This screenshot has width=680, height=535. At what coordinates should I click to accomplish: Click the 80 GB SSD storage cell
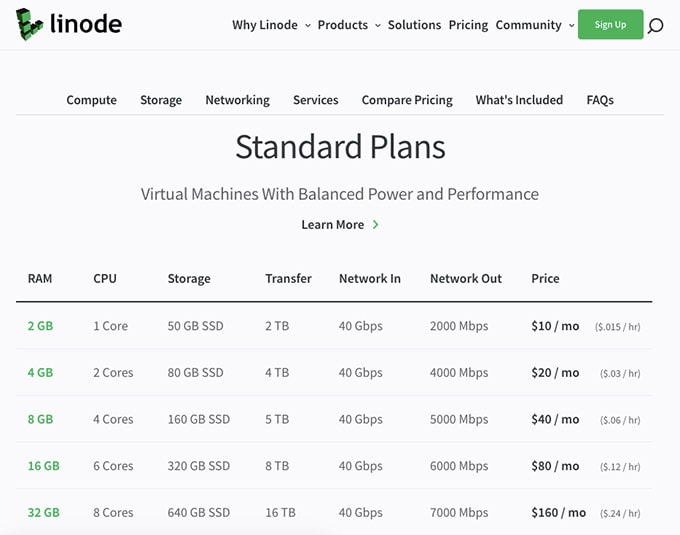pos(196,373)
